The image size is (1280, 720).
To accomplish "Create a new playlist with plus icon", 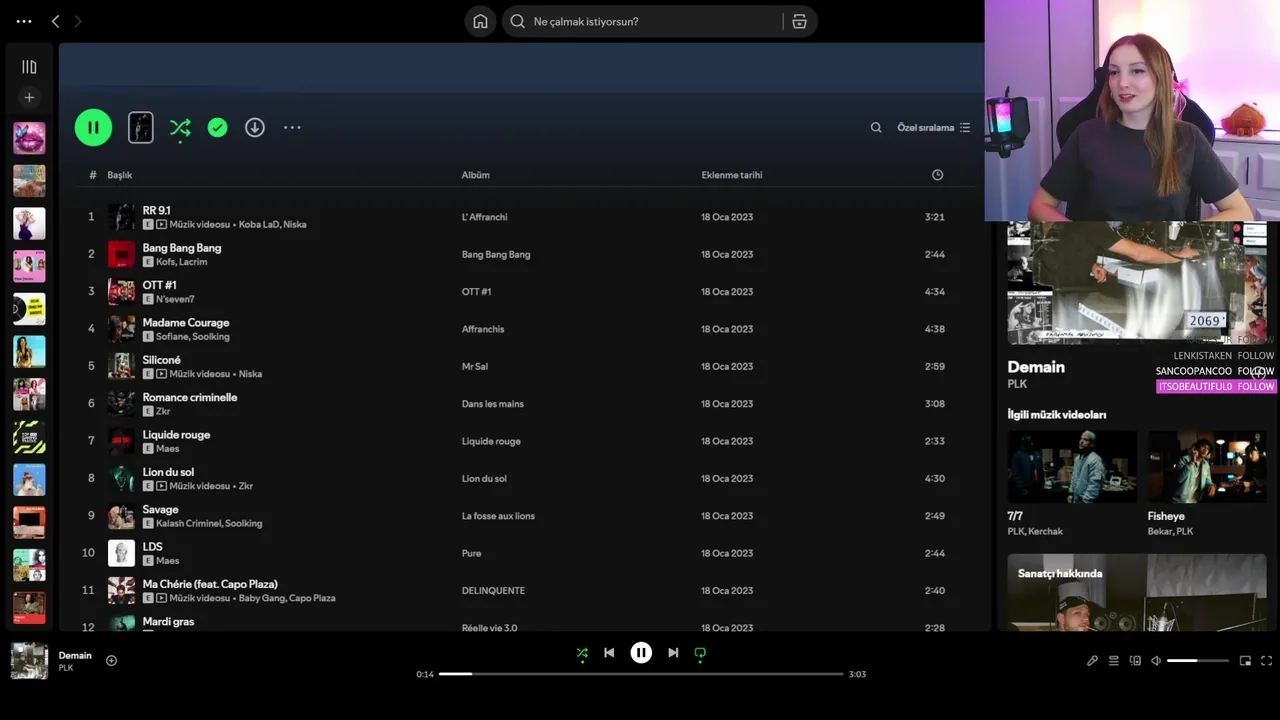I will (29, 97).
